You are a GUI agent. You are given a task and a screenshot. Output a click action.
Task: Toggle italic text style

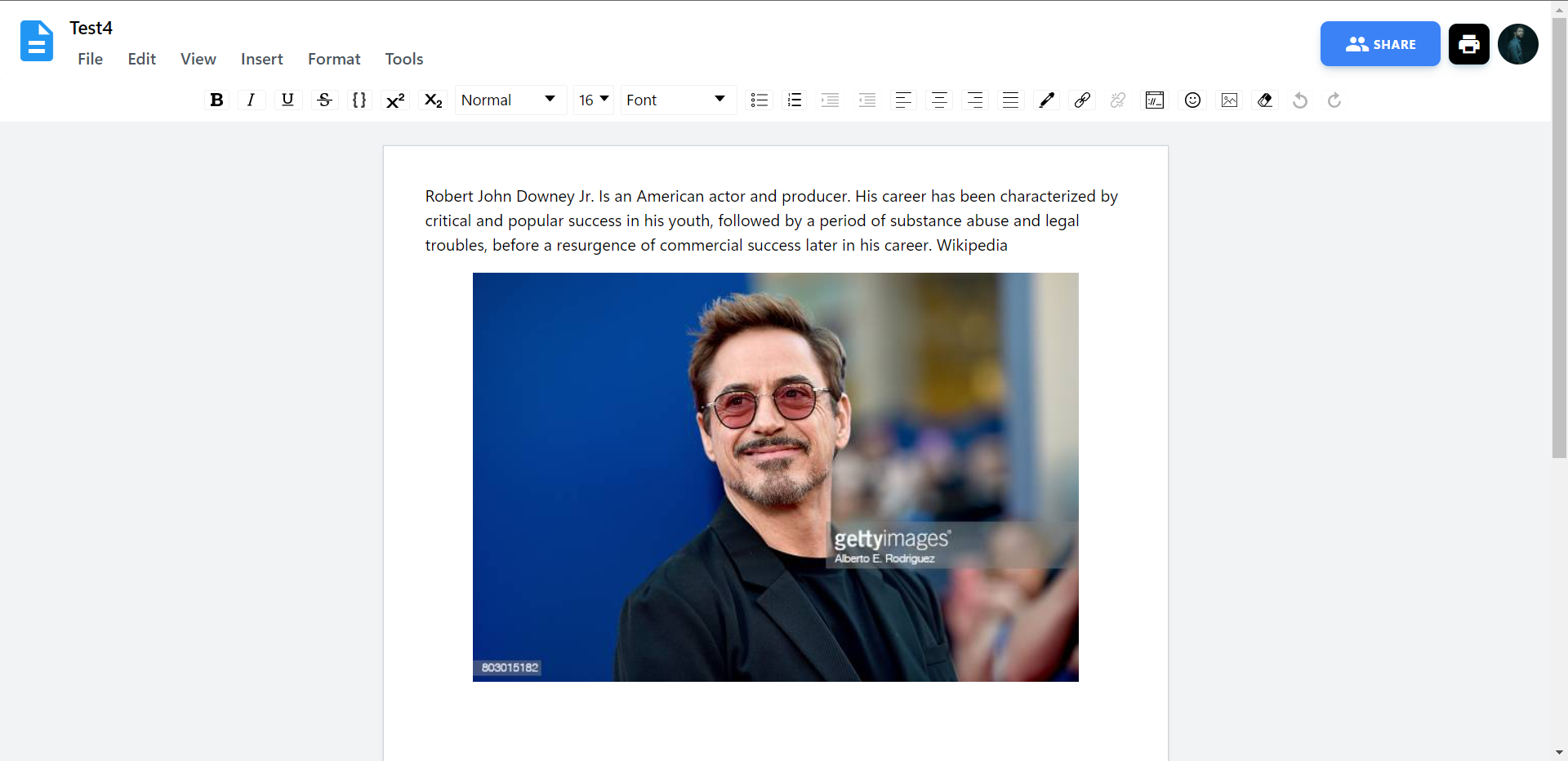[x=252, y=100]
